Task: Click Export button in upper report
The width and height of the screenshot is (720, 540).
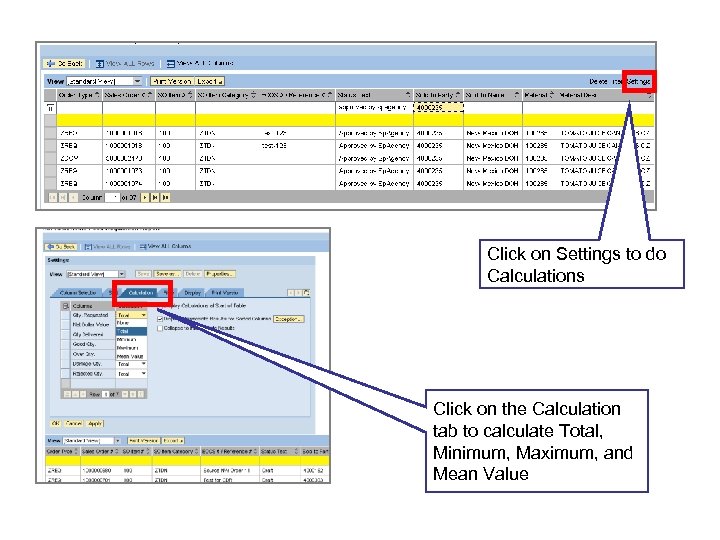Action: click(x=209, y=81)
